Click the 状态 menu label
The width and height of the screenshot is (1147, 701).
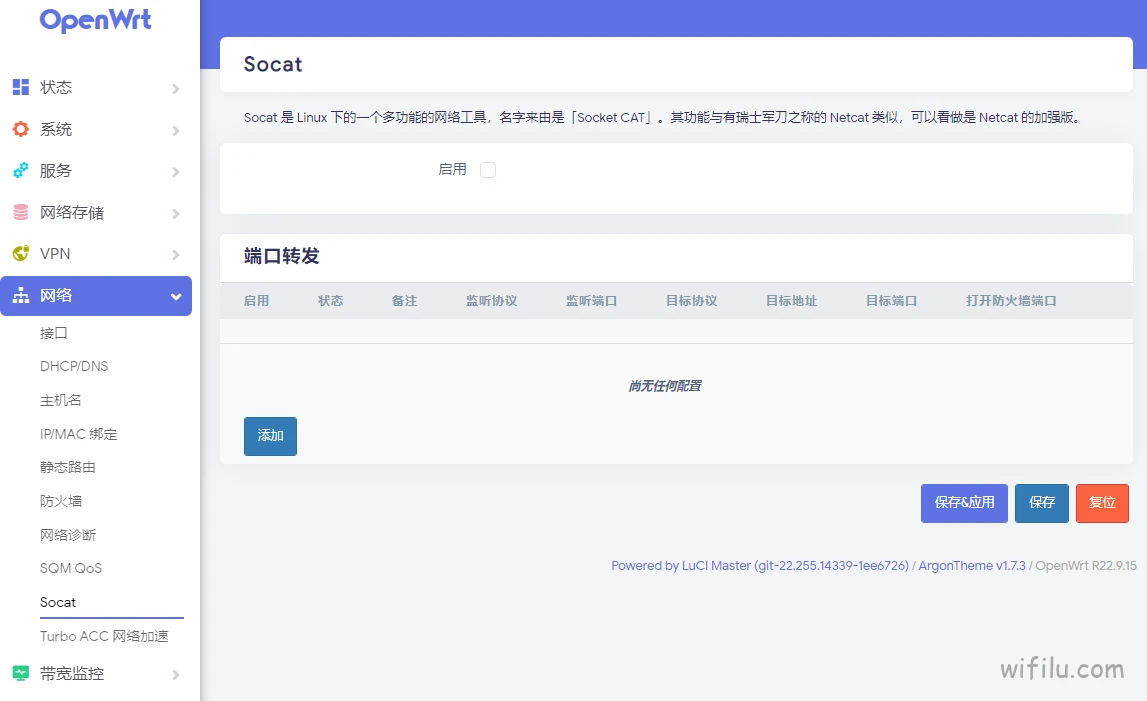(56, 87)
